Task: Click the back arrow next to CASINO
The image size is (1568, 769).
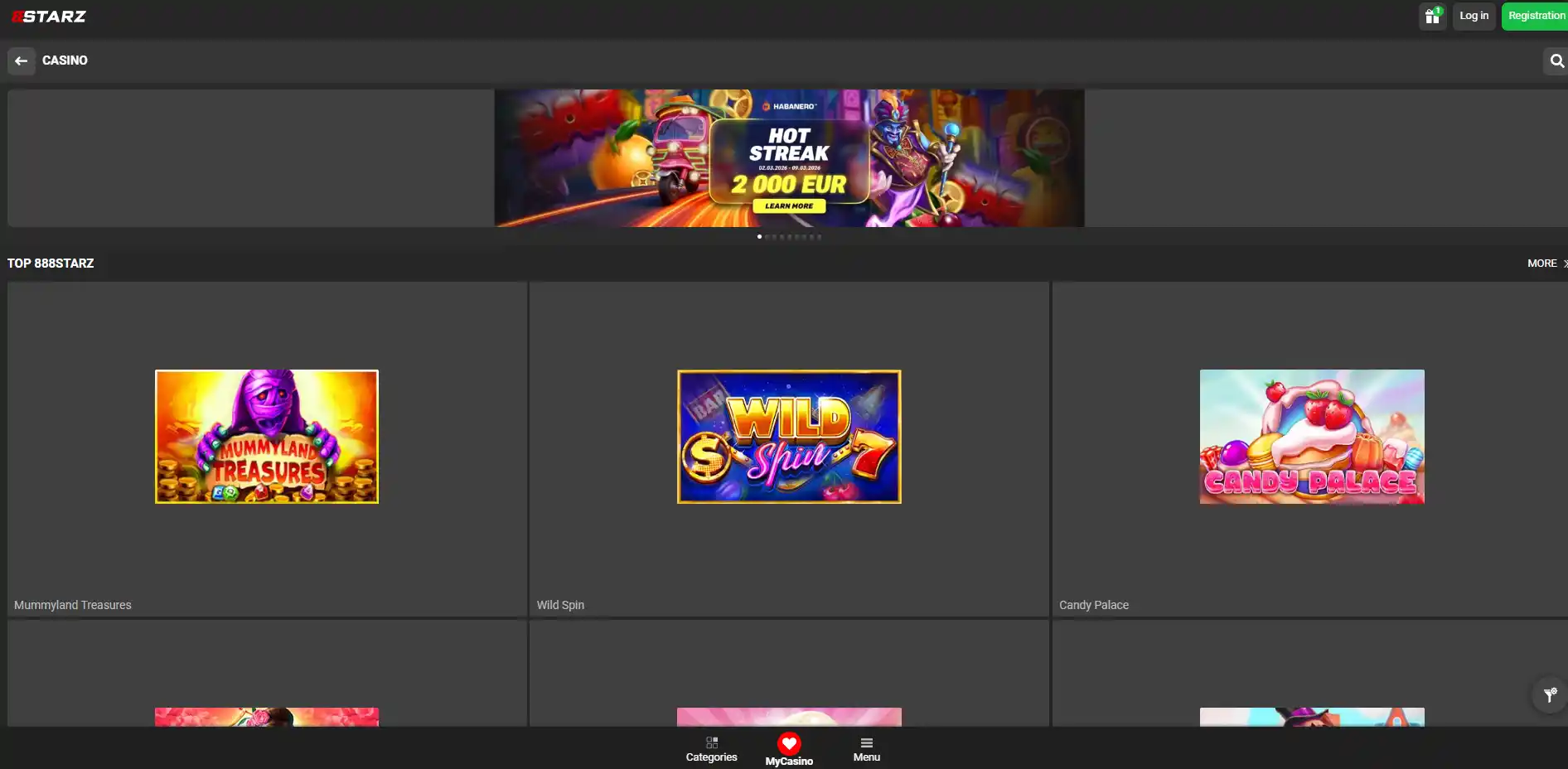Action: 22,60
